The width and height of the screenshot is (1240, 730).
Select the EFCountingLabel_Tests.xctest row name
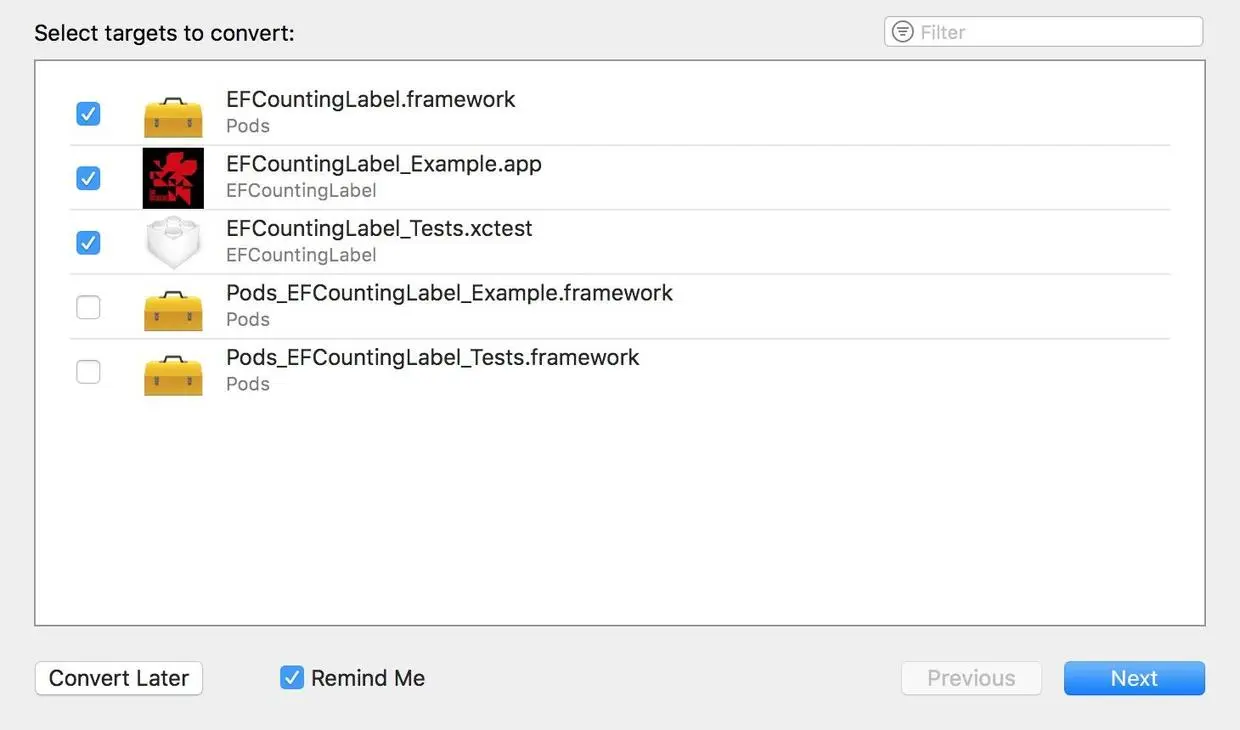(379, 229)
